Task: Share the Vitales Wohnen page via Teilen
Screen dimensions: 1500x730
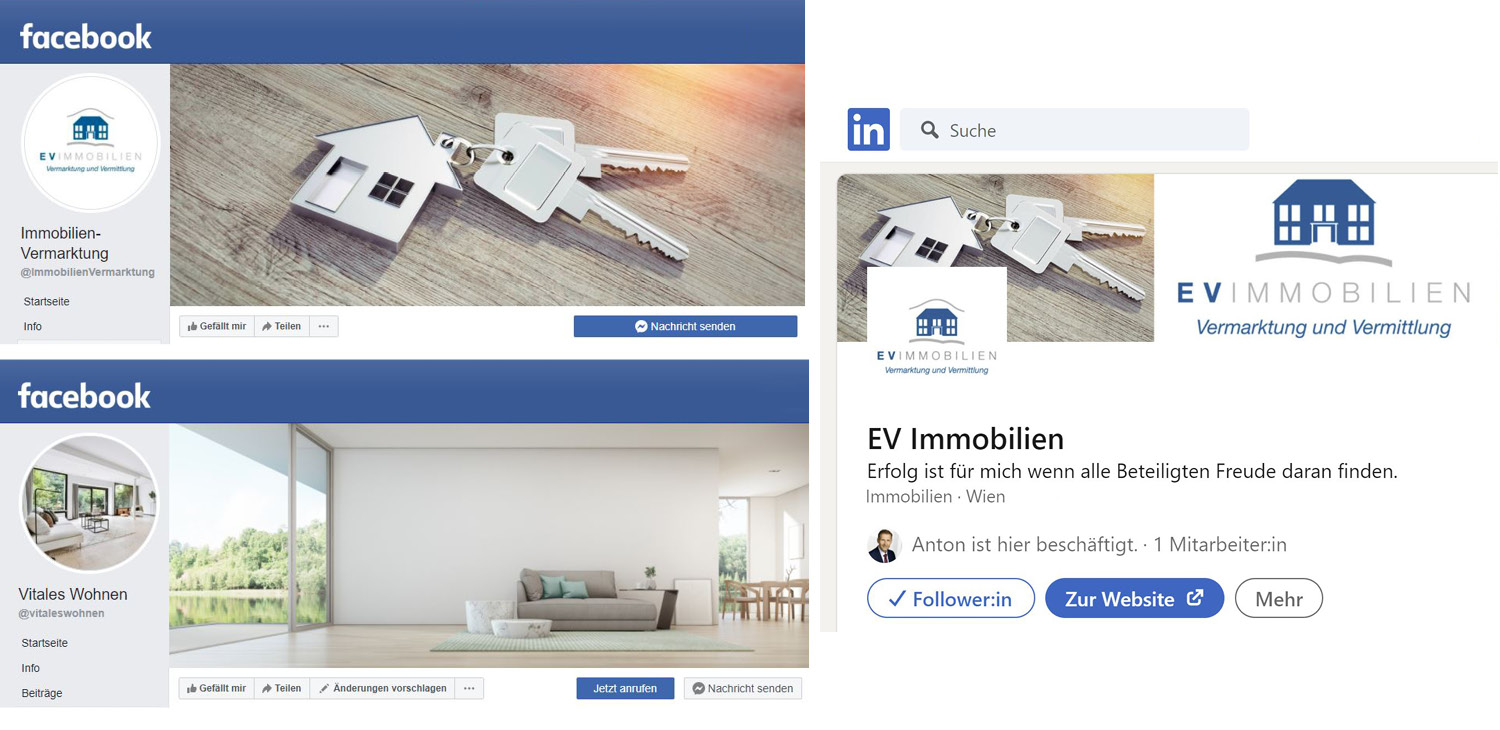Action: click(282, 688)
